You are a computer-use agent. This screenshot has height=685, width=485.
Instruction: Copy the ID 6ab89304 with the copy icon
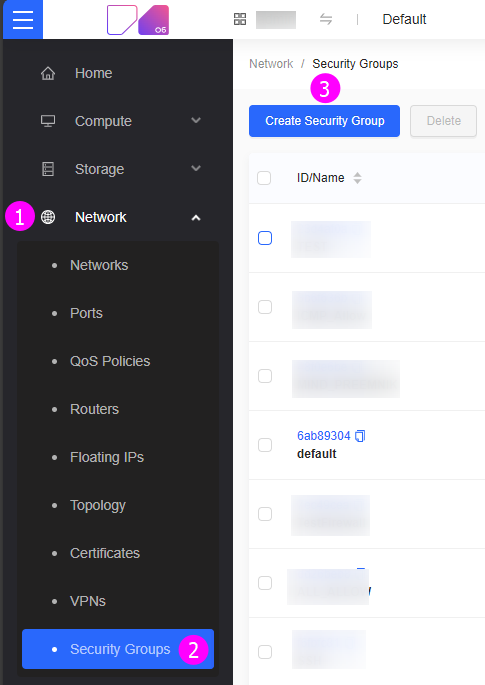(x=360, y=436)
